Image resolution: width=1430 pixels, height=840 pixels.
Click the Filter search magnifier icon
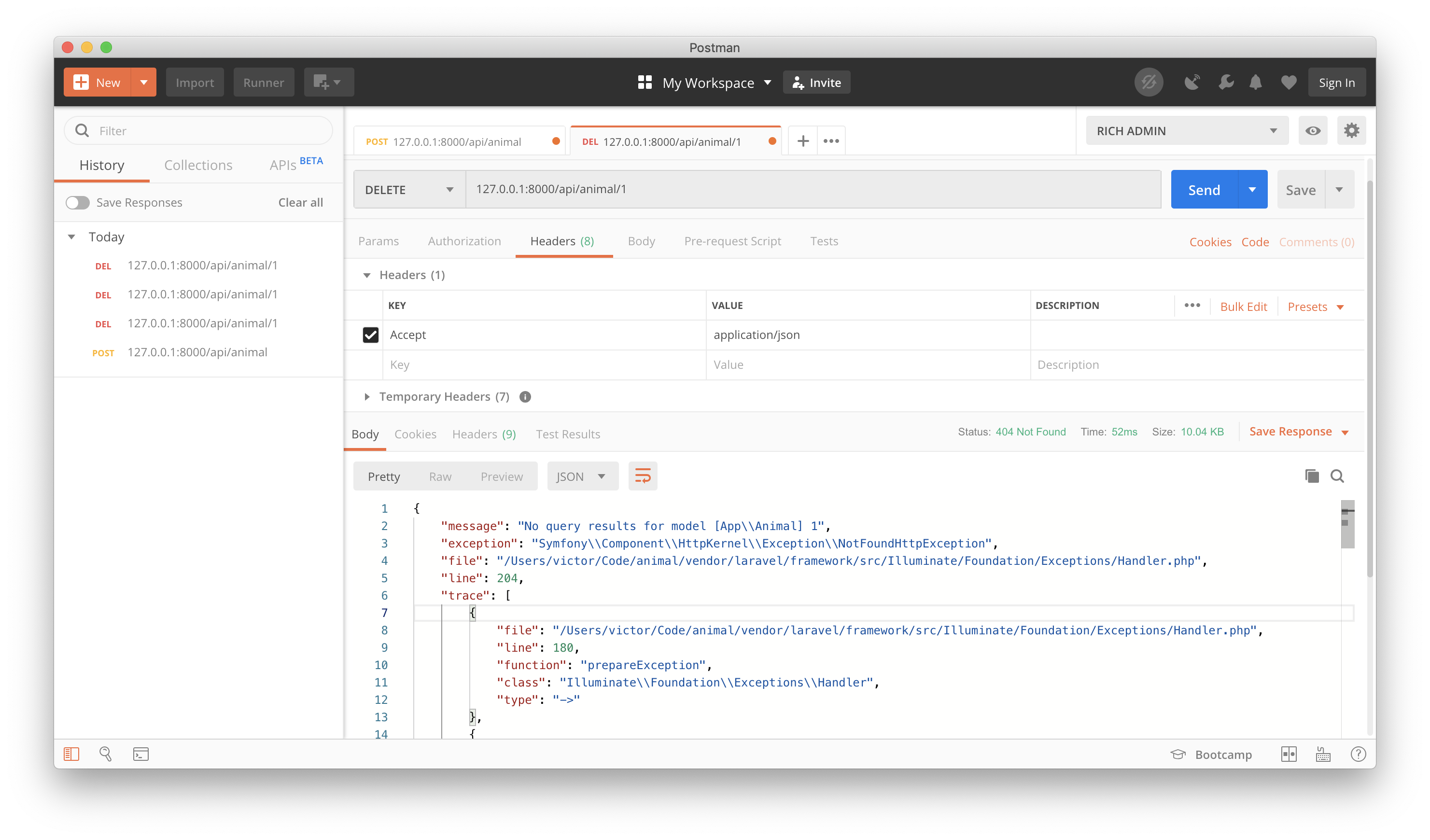point(82,130)
